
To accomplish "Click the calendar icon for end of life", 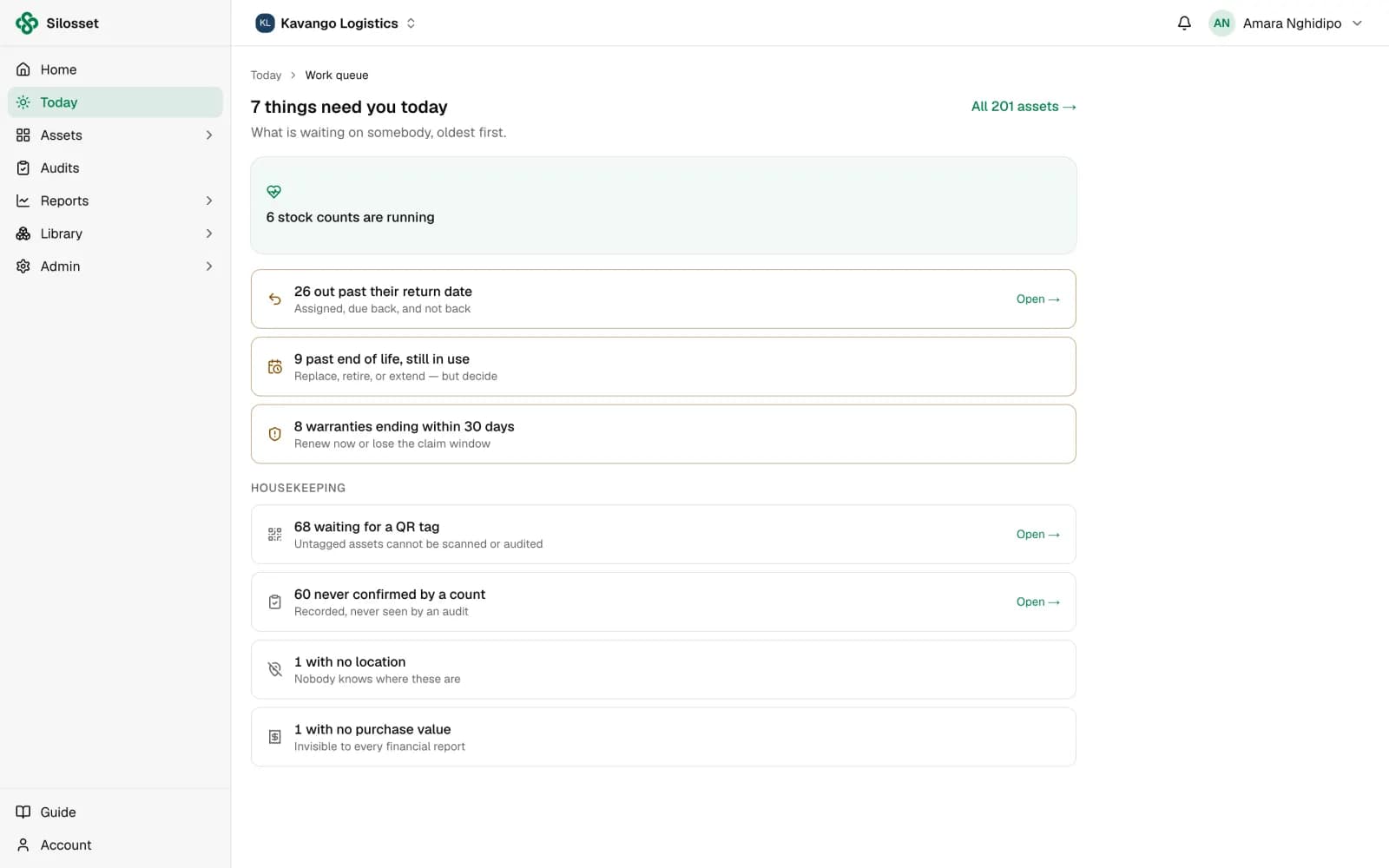I will pos(274,367).
